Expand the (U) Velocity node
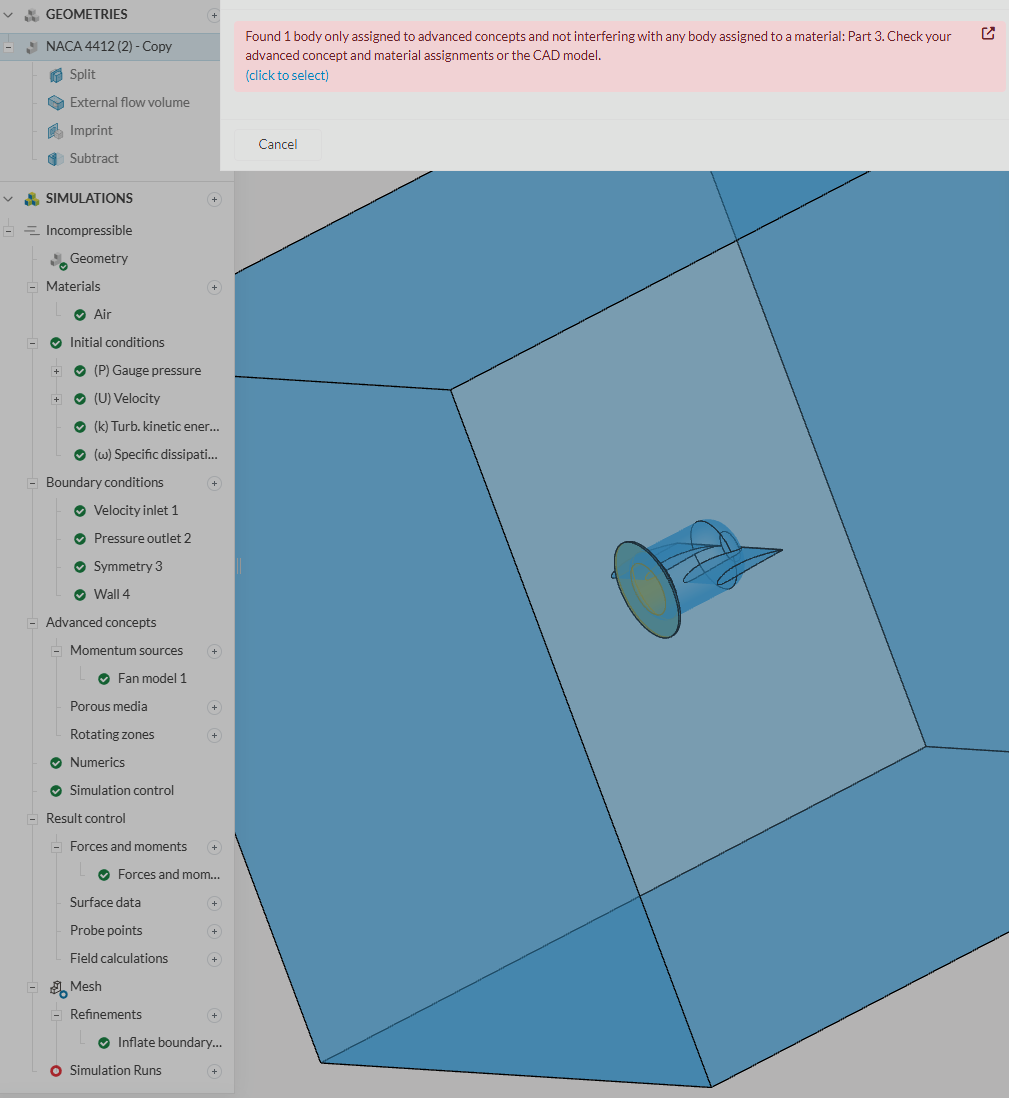Image resolution: width=1009 pixels, height=1098 pixels. [x=56, y=399]
